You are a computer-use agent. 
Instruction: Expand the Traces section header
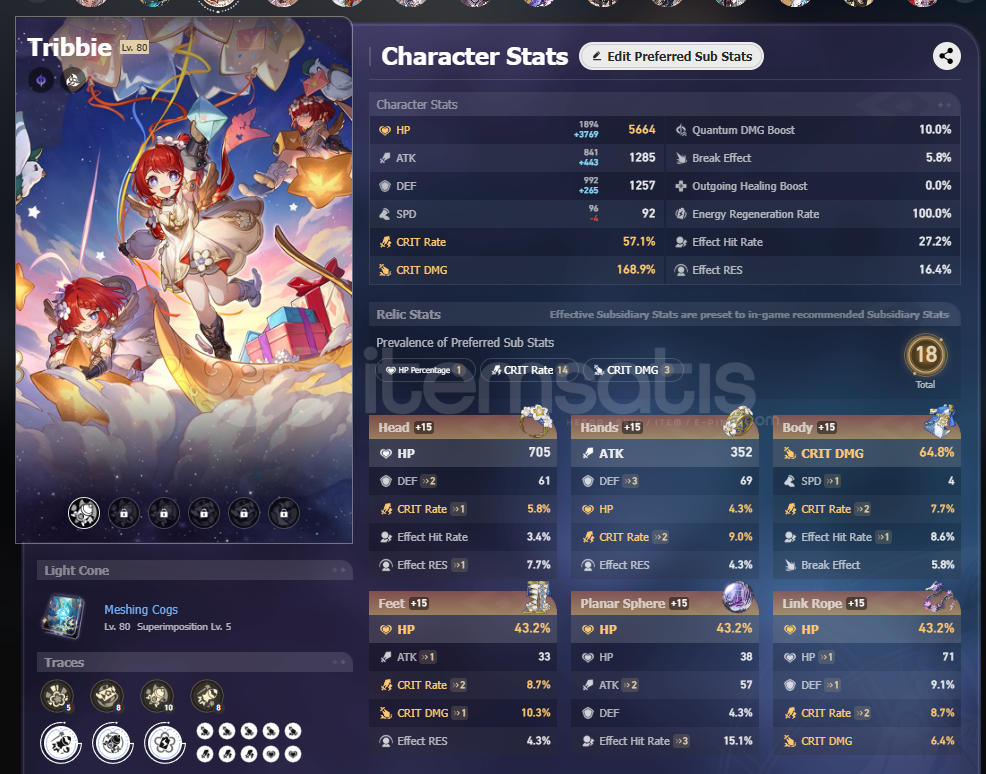[x=194, y=662]
